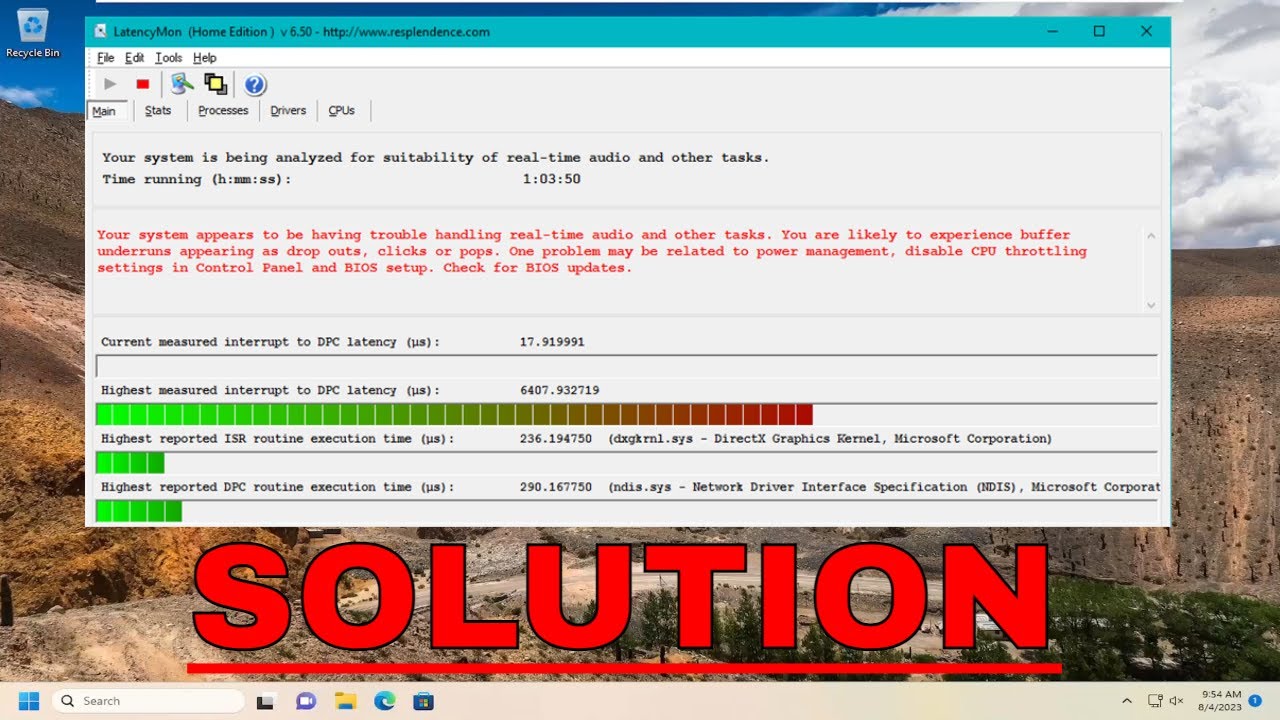Click the muted volume icon in tray
The image size is (1280, 720).
pos(1177,701)
